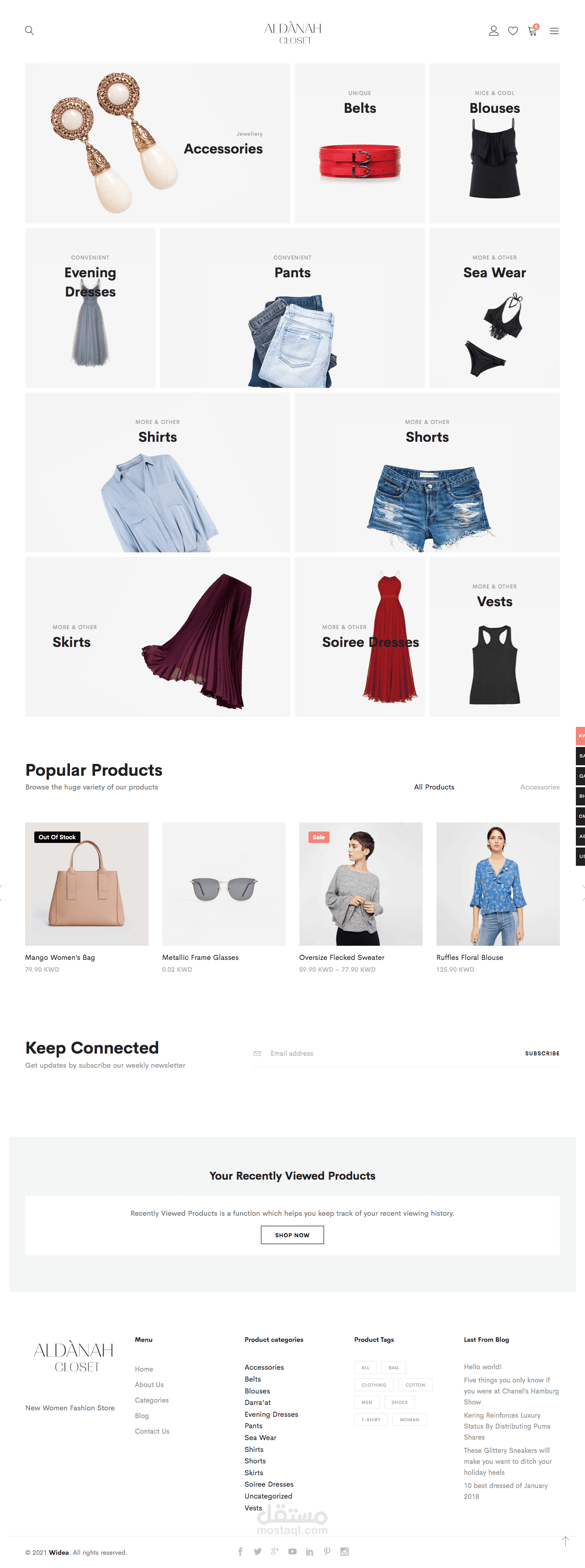Open the Mango Women's Bag product thumbnail

(x=86, y=884)
